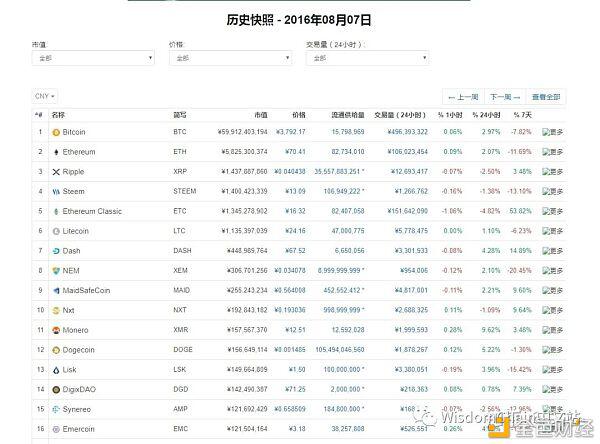Open the CNY currency dropdown
Image resolution: width=600 pixels, height=444 pixels.
tap(45, 96)
